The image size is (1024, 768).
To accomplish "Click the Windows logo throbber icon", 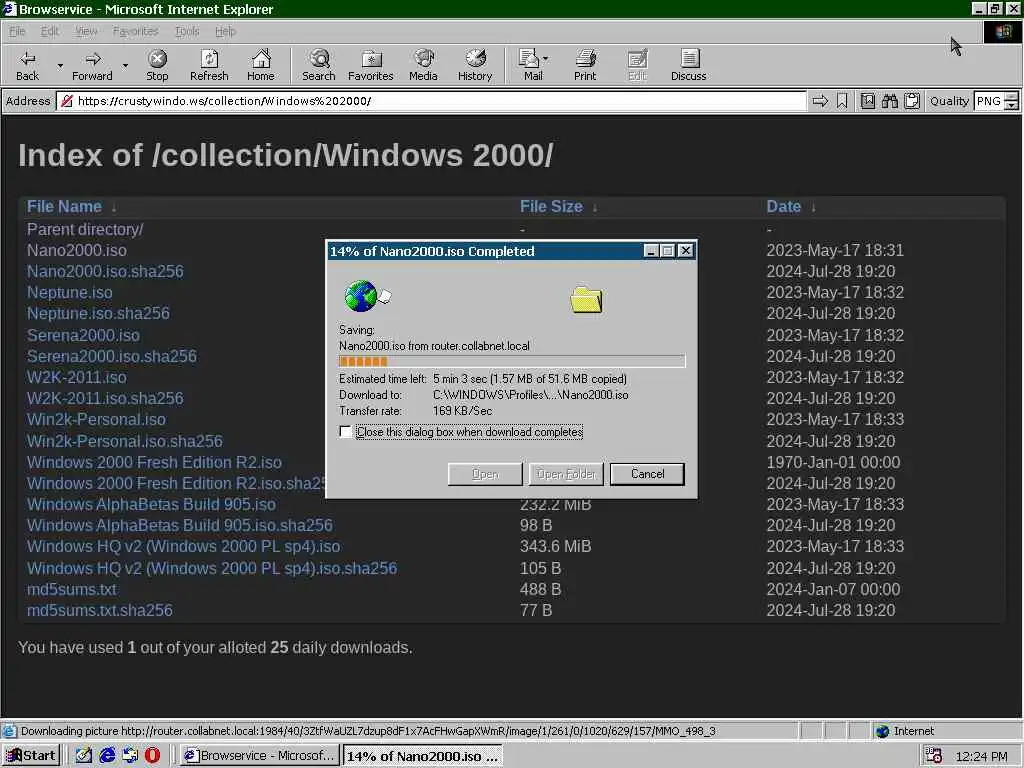I will click(x=1002, y=31).
